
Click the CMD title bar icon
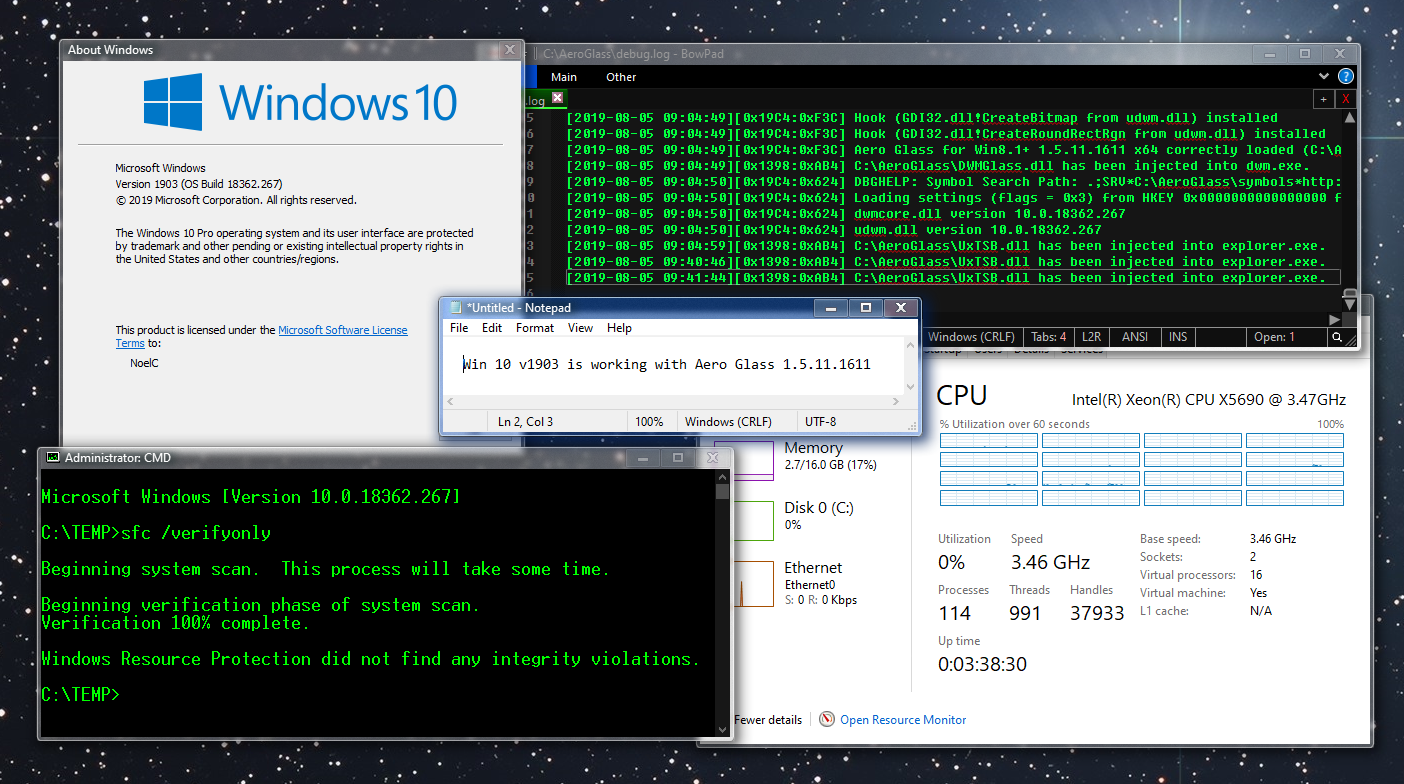53,458
